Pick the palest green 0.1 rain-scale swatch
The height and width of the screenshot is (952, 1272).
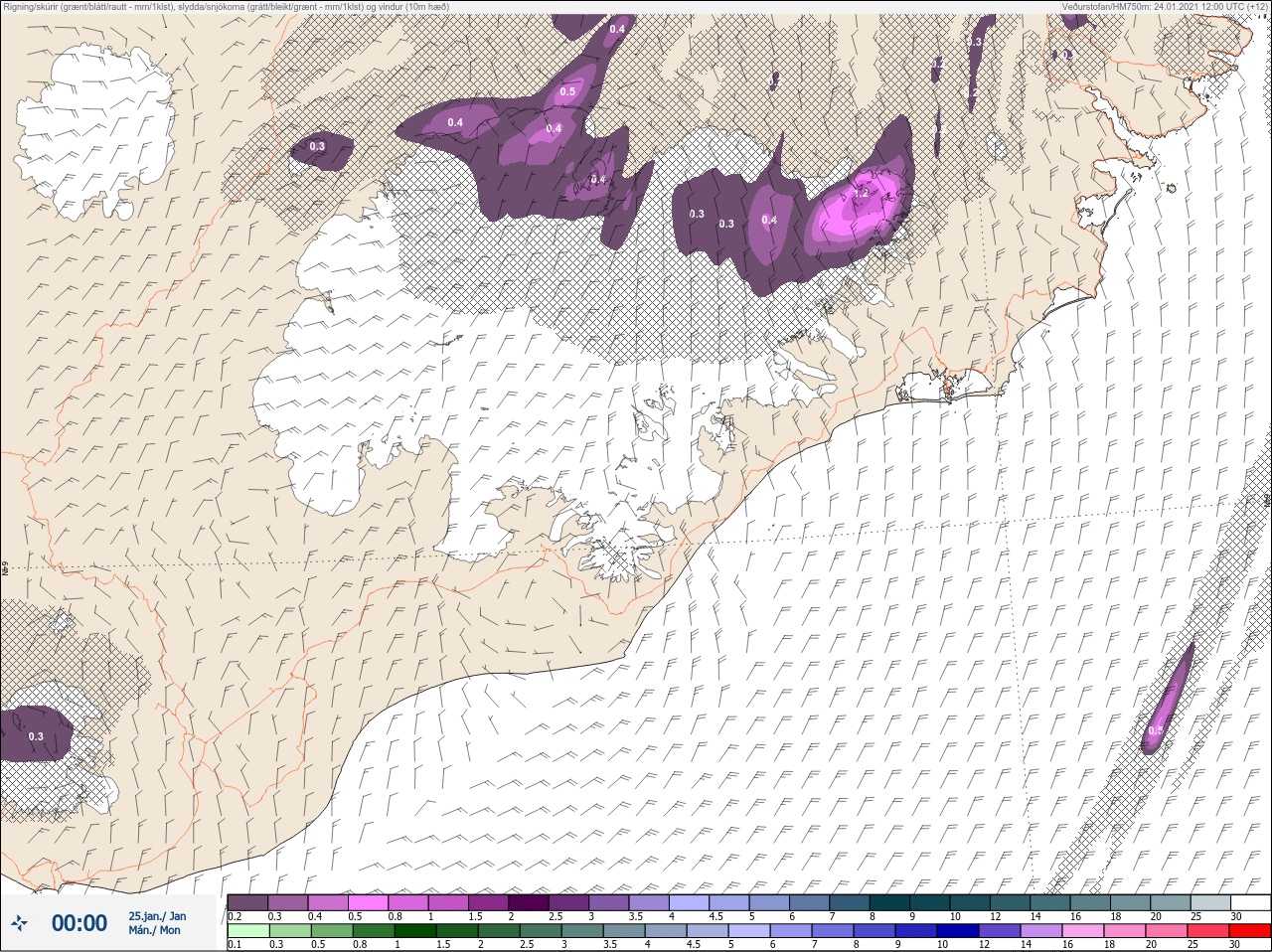pyautogui.click(x=247, y=930)
